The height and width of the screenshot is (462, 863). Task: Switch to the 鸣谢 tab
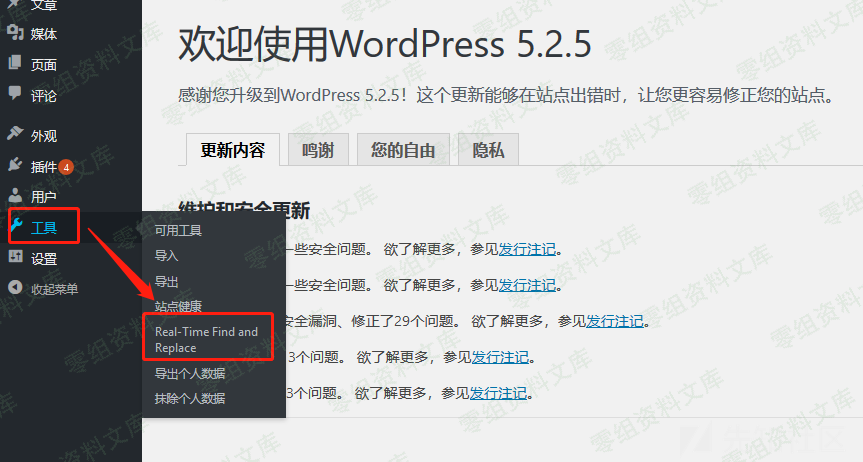(x=317, y=151)
